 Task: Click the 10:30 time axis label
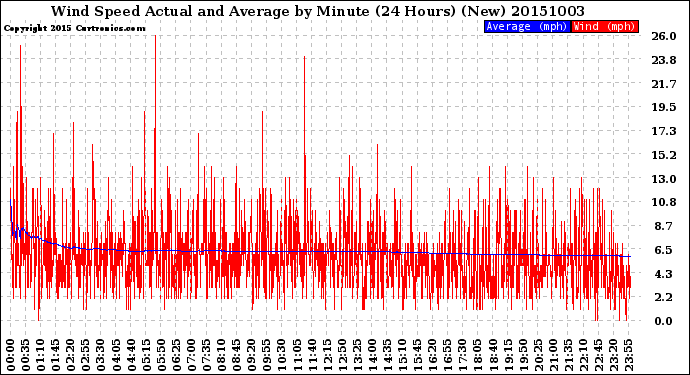tap(282, 355)
